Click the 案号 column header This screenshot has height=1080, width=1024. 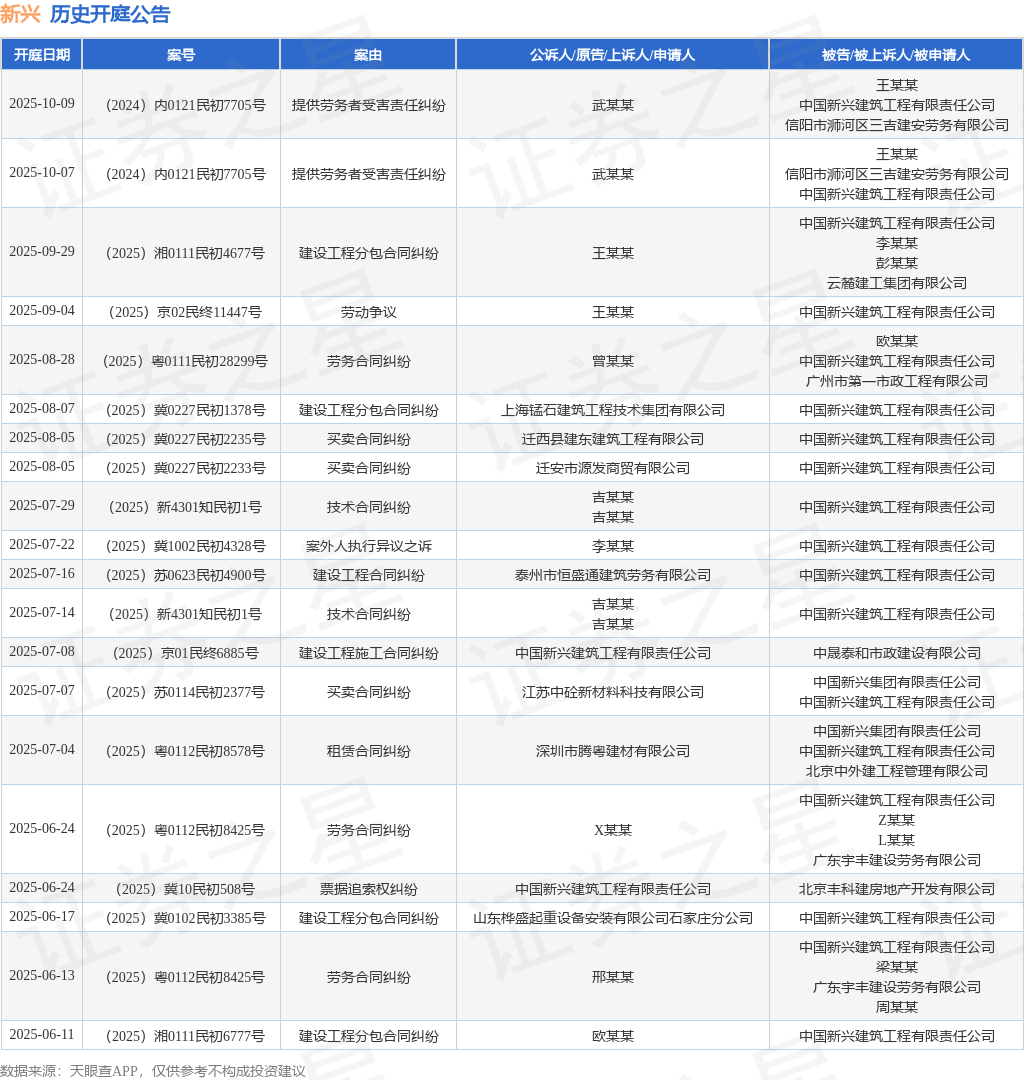click(181, 55)
